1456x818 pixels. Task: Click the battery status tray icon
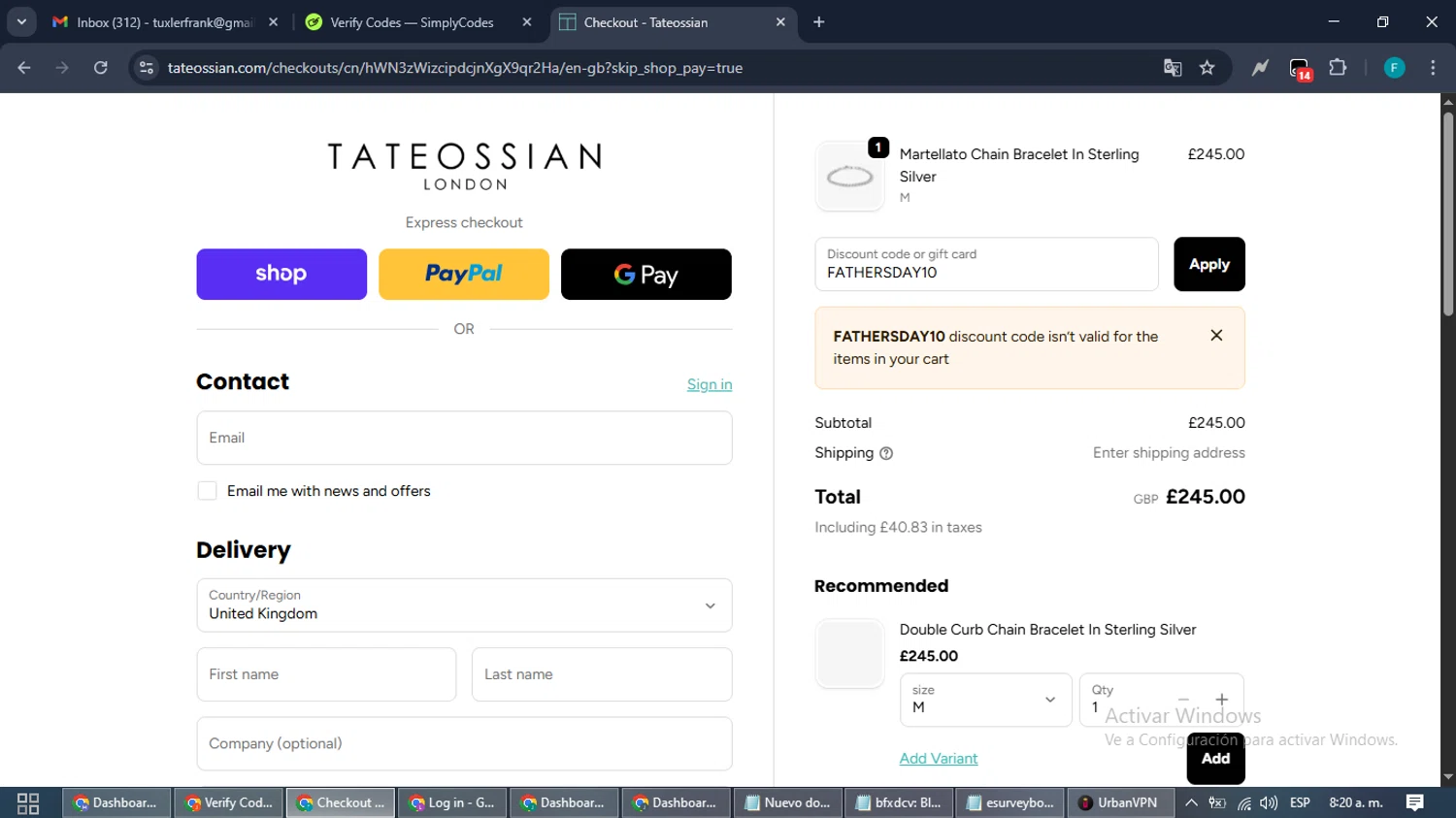(x=1217, y=803)
